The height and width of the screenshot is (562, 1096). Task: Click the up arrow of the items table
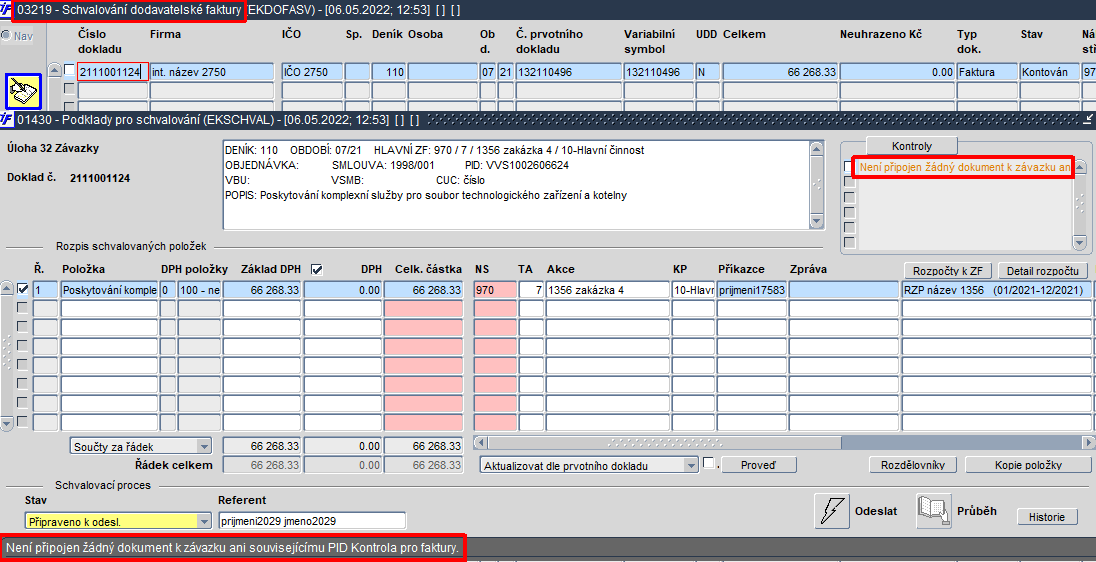7,289
